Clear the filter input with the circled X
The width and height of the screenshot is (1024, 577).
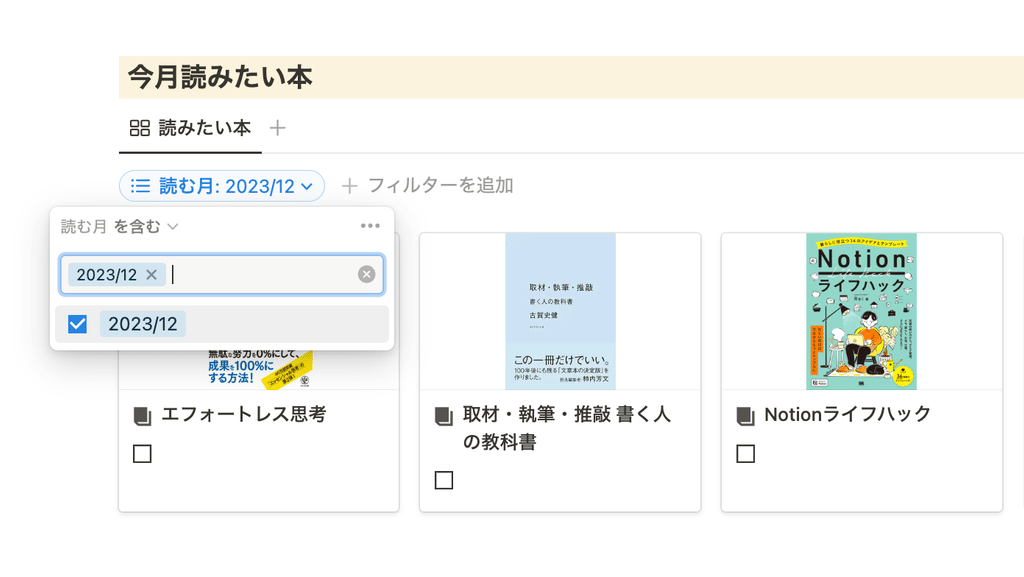(366, 274)
